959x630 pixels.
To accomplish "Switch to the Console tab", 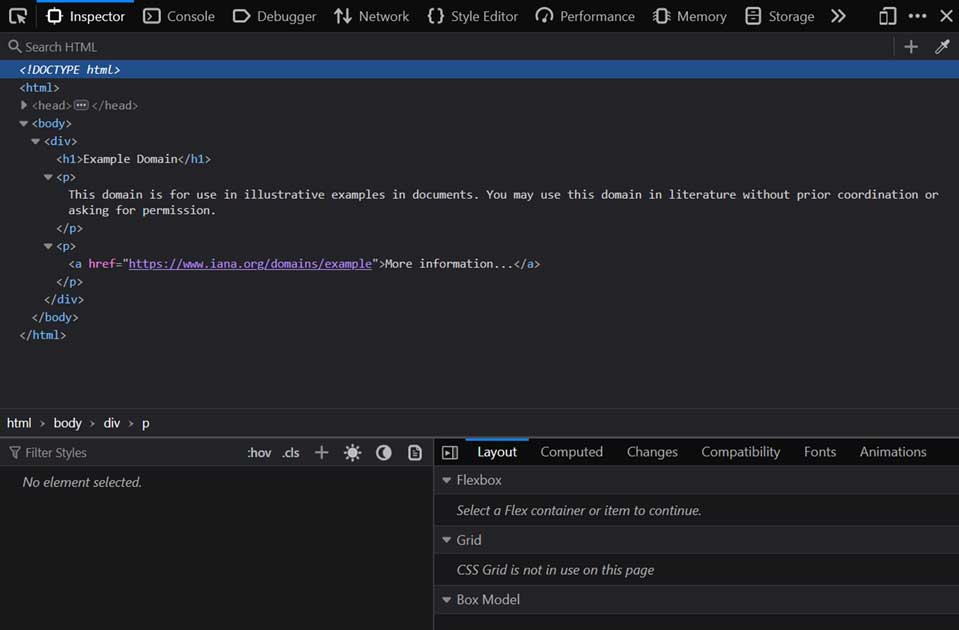I will 179,16.
